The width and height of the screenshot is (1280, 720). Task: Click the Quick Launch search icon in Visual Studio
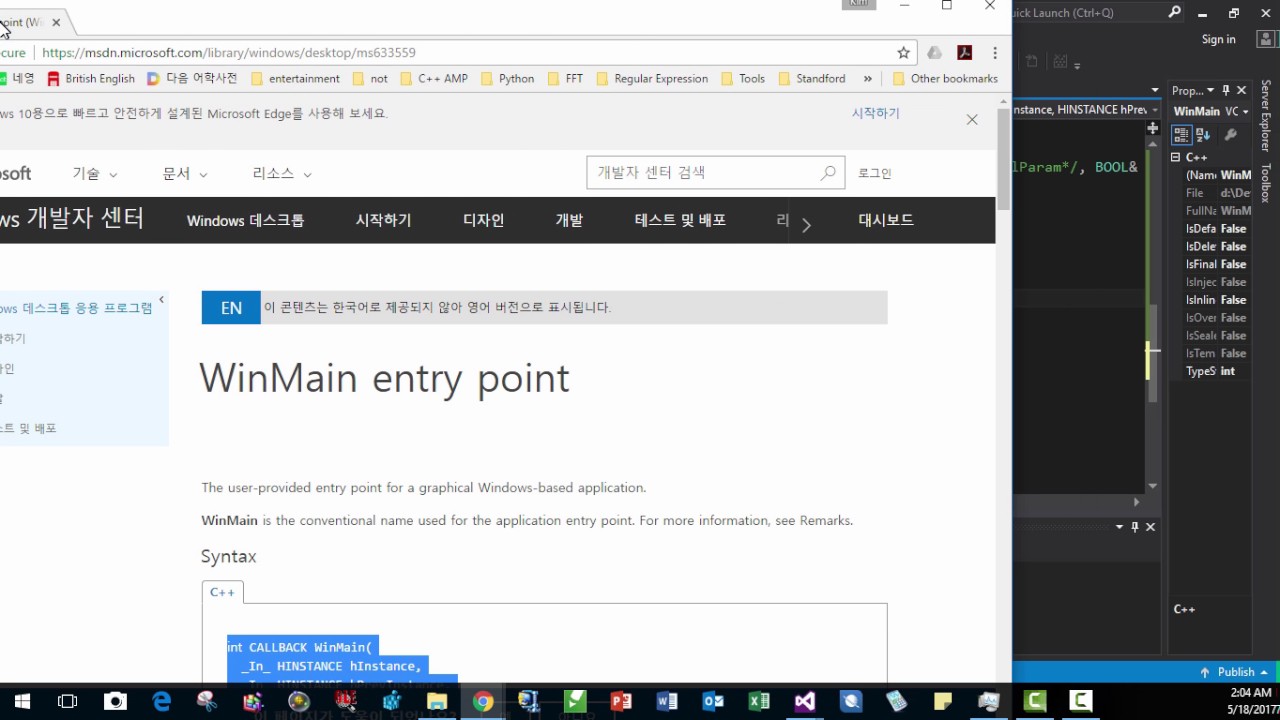coord(1174,12)
